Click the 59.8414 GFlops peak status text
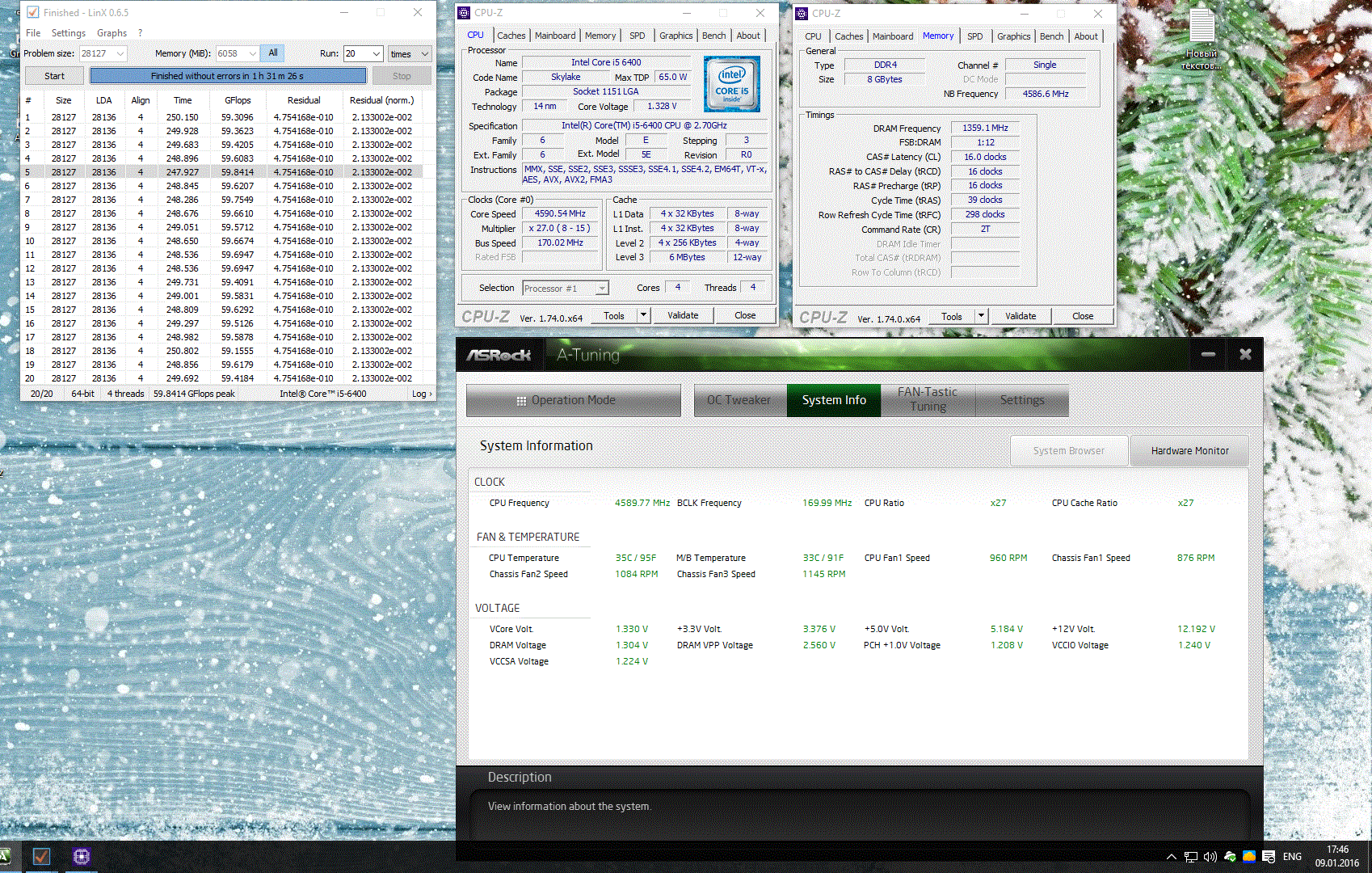Screen dimensions: 1372x873 click(194, 394)
